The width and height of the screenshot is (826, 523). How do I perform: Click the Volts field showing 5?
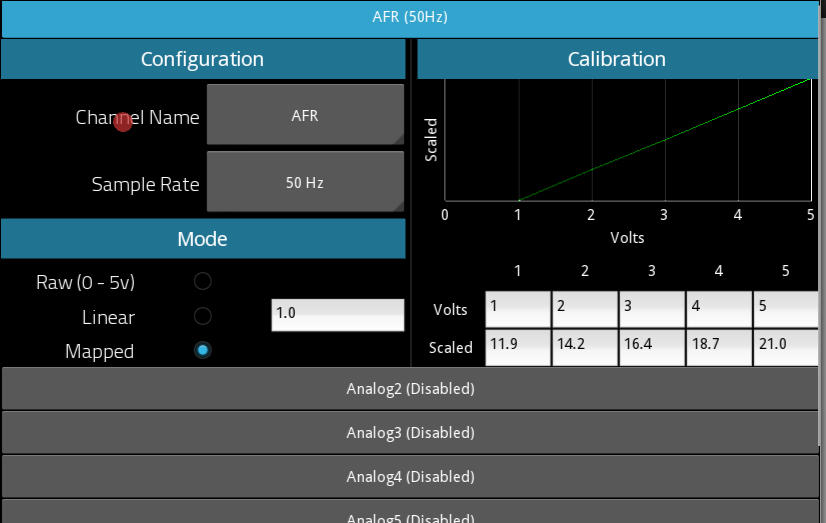786,309
